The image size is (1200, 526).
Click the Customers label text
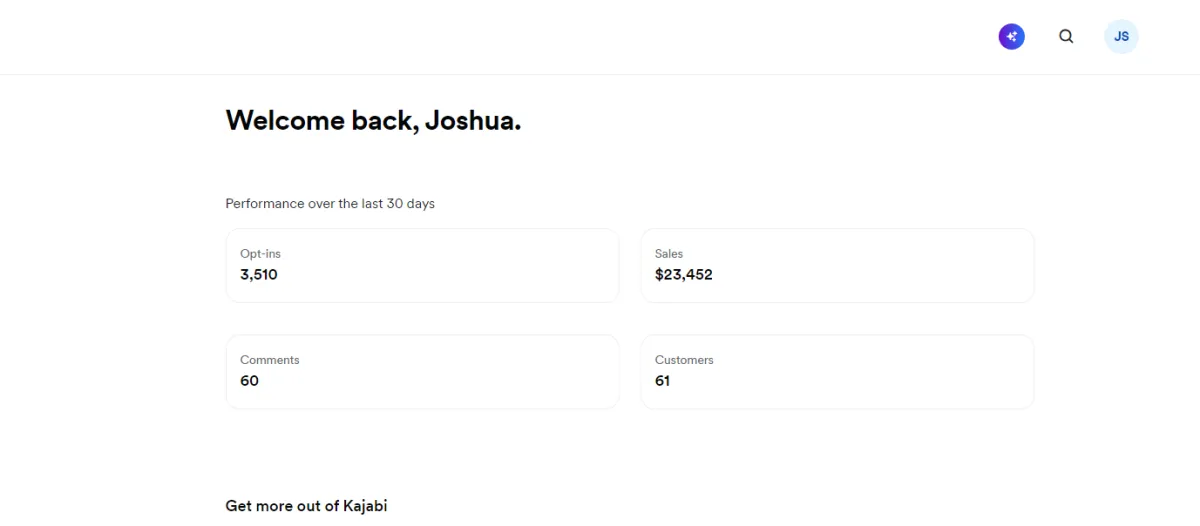[684, 360]
